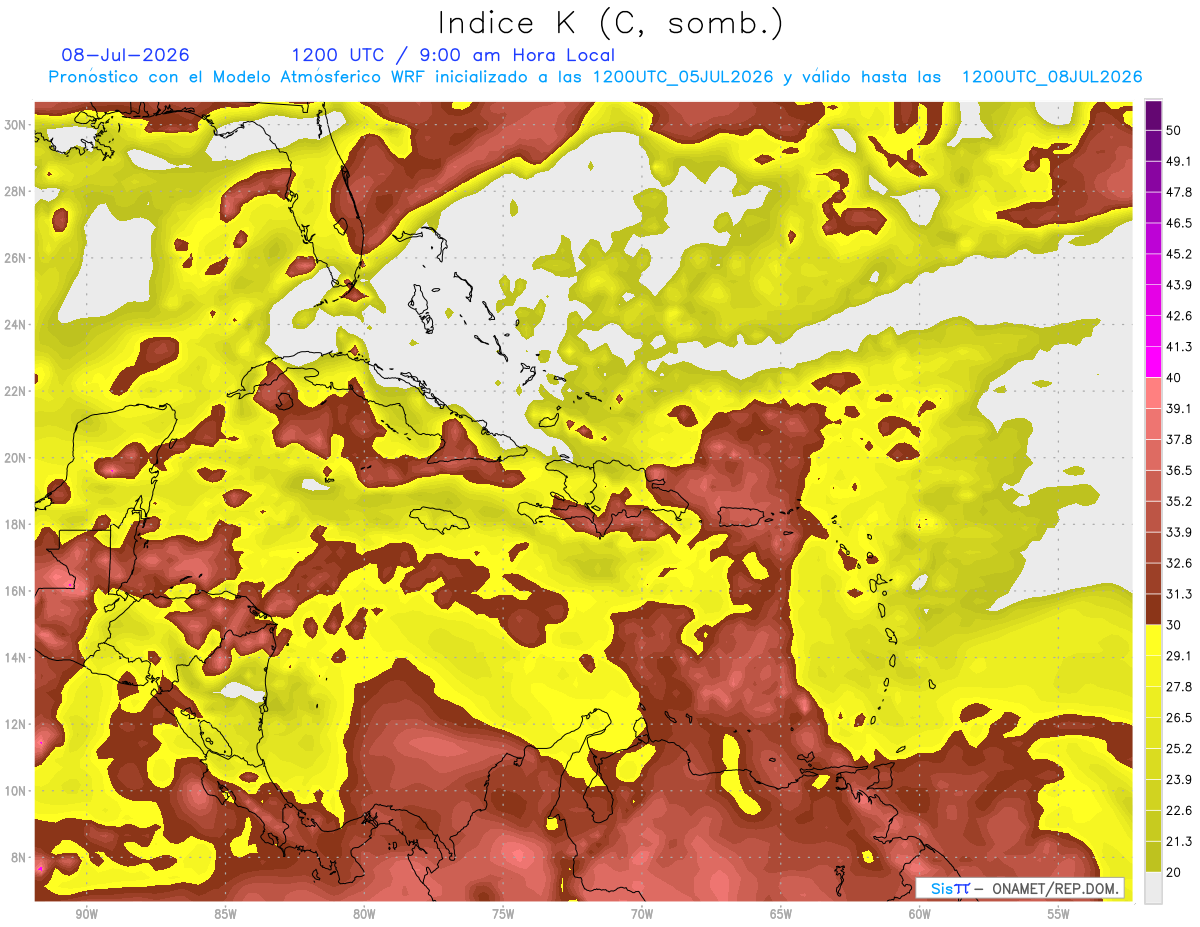Click the colorbar label "26.5"
Image resolution: width=1200 pixels, height=927 pixels.
click(x=1179, y=718)
